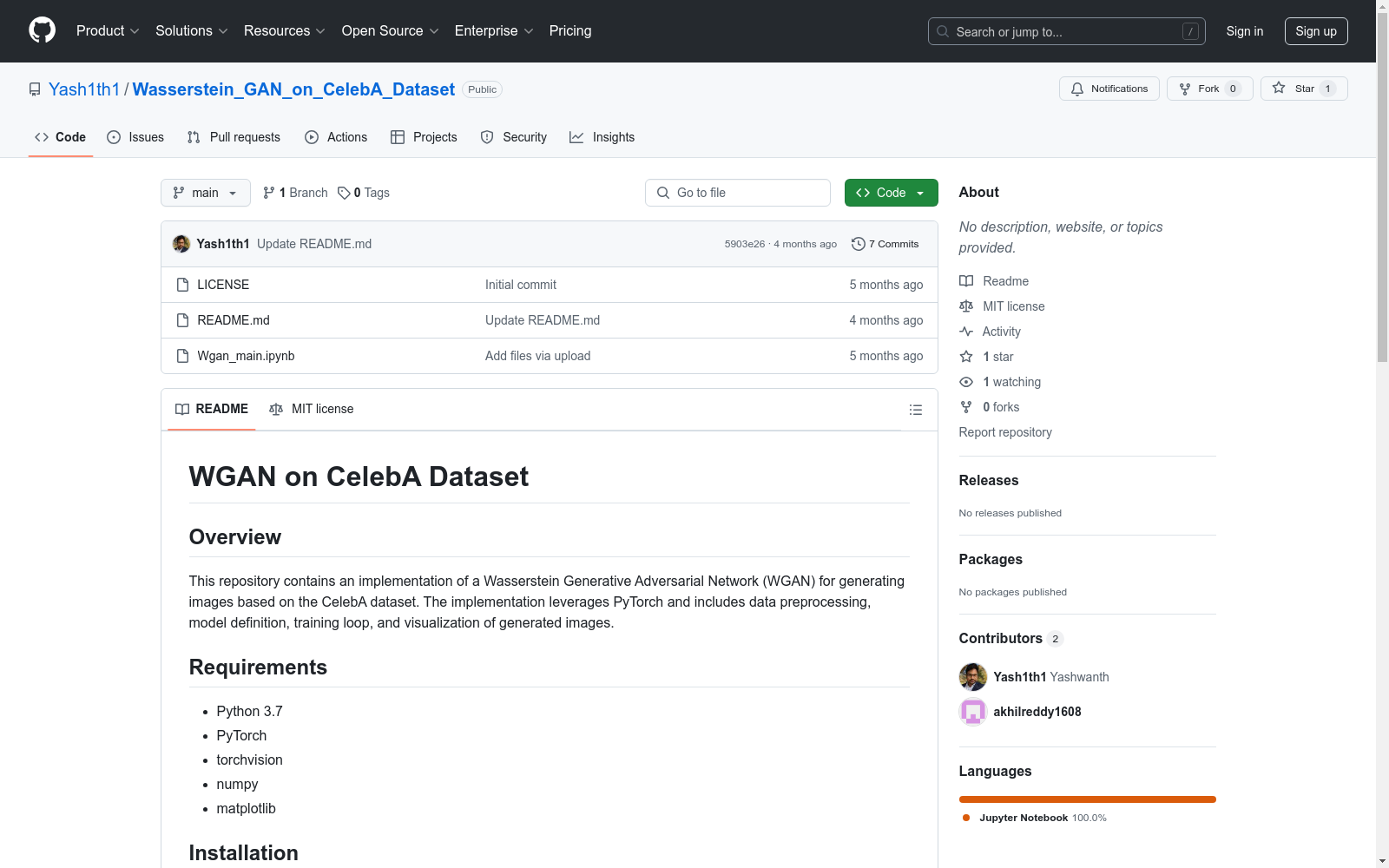The height and width of the screenshot is (868, 1389).
Task: View the 1 star stargazers link
Action: tap(986, 357)
